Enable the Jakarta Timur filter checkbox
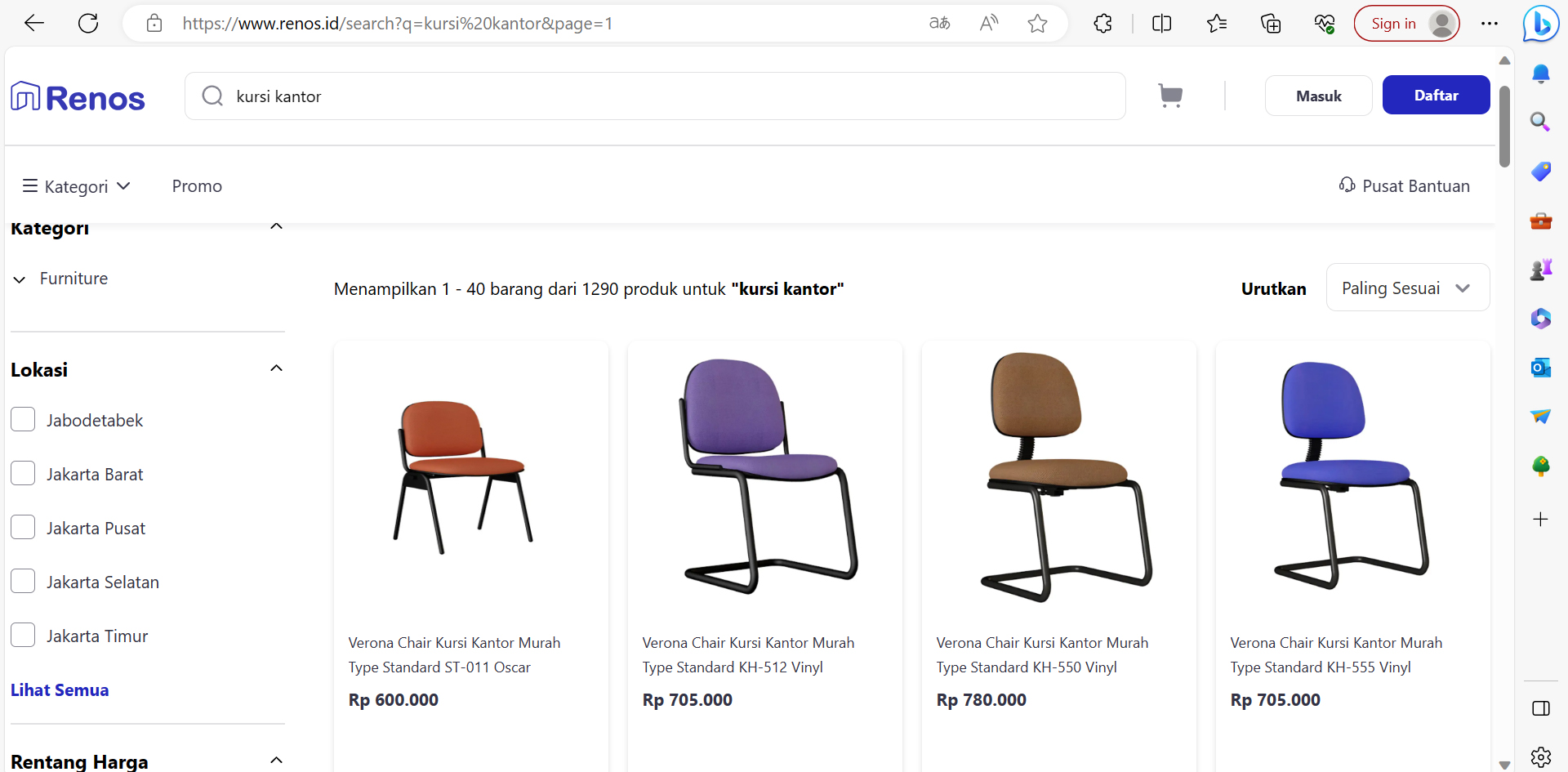Screen dimensions: 1568x772 [x=23, y=636]
